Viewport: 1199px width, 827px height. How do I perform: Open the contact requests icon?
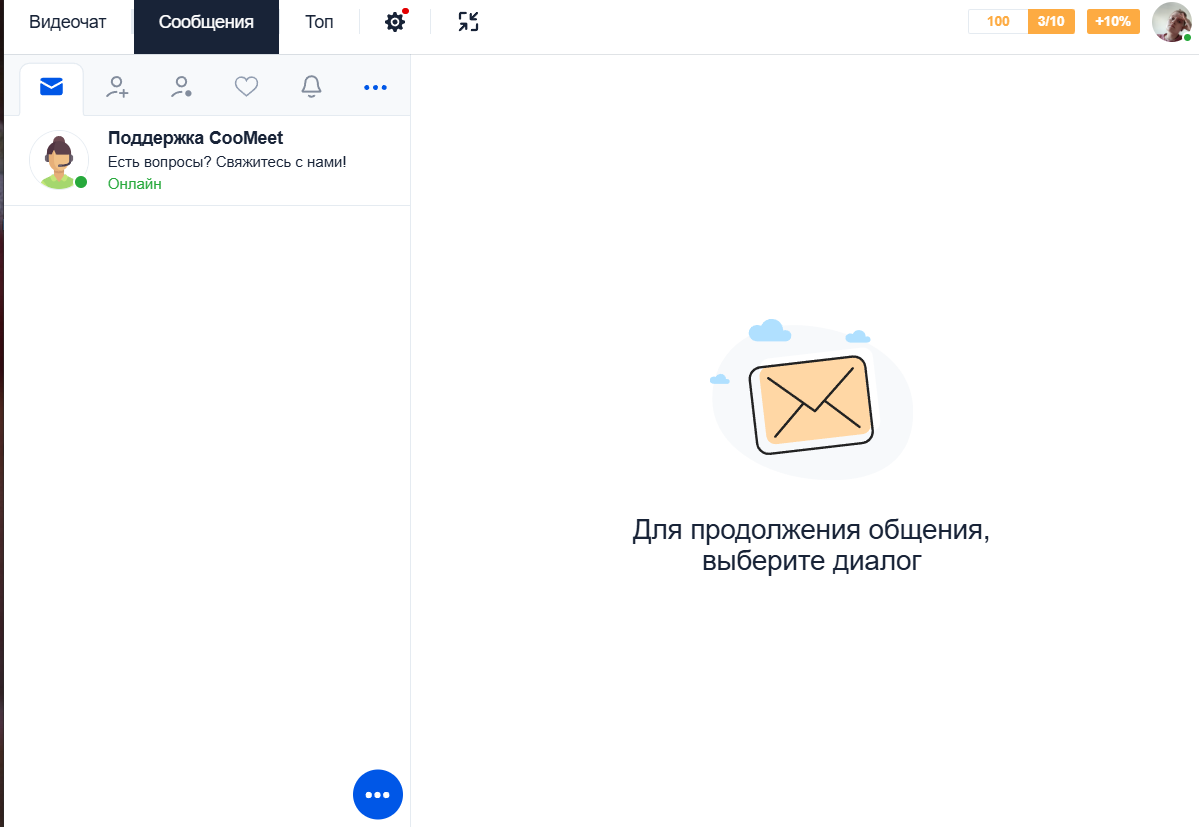pos(181,87)
